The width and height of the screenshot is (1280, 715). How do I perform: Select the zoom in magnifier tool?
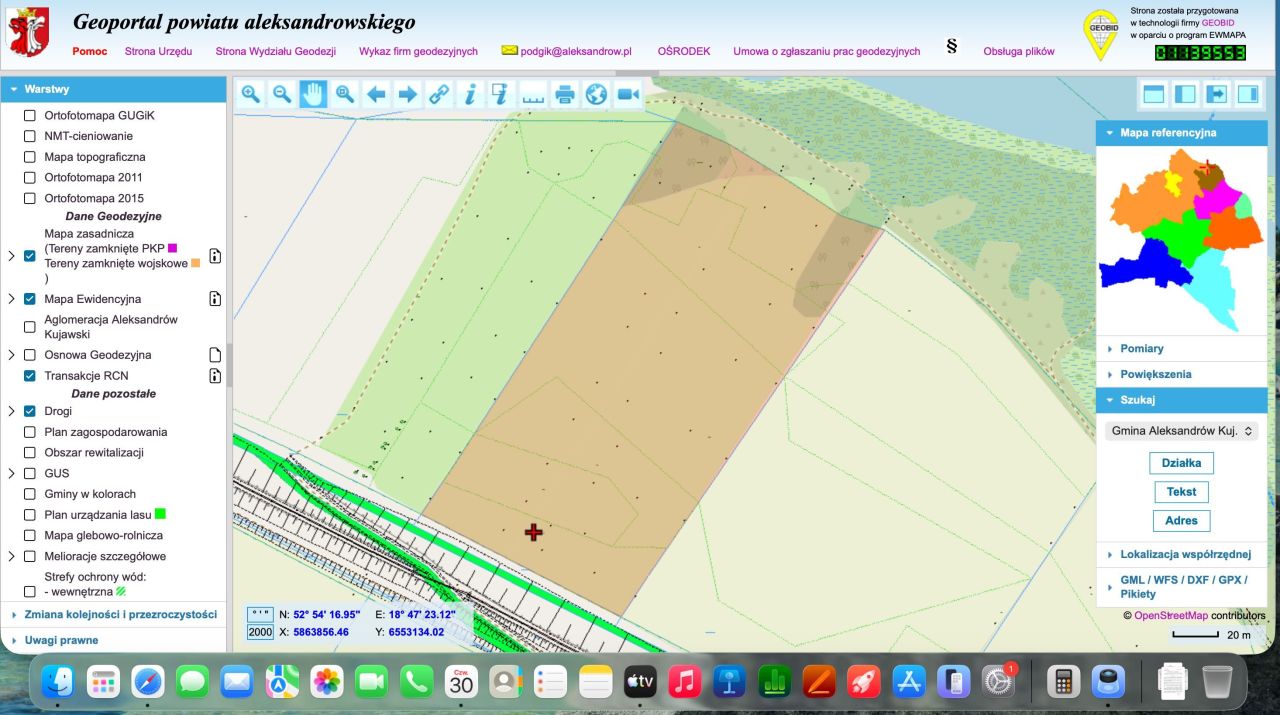pos(251,94)
